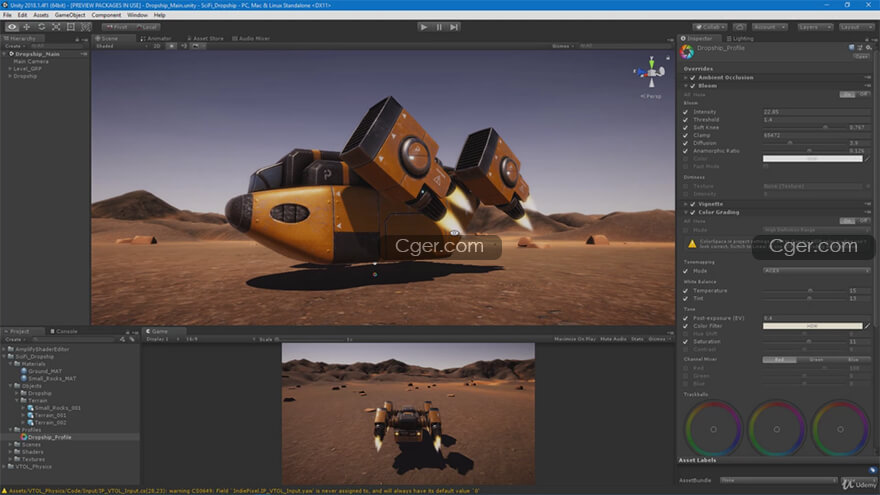Toggle scene lighting sun icon

pyautogui.click(x=172, y=46)
